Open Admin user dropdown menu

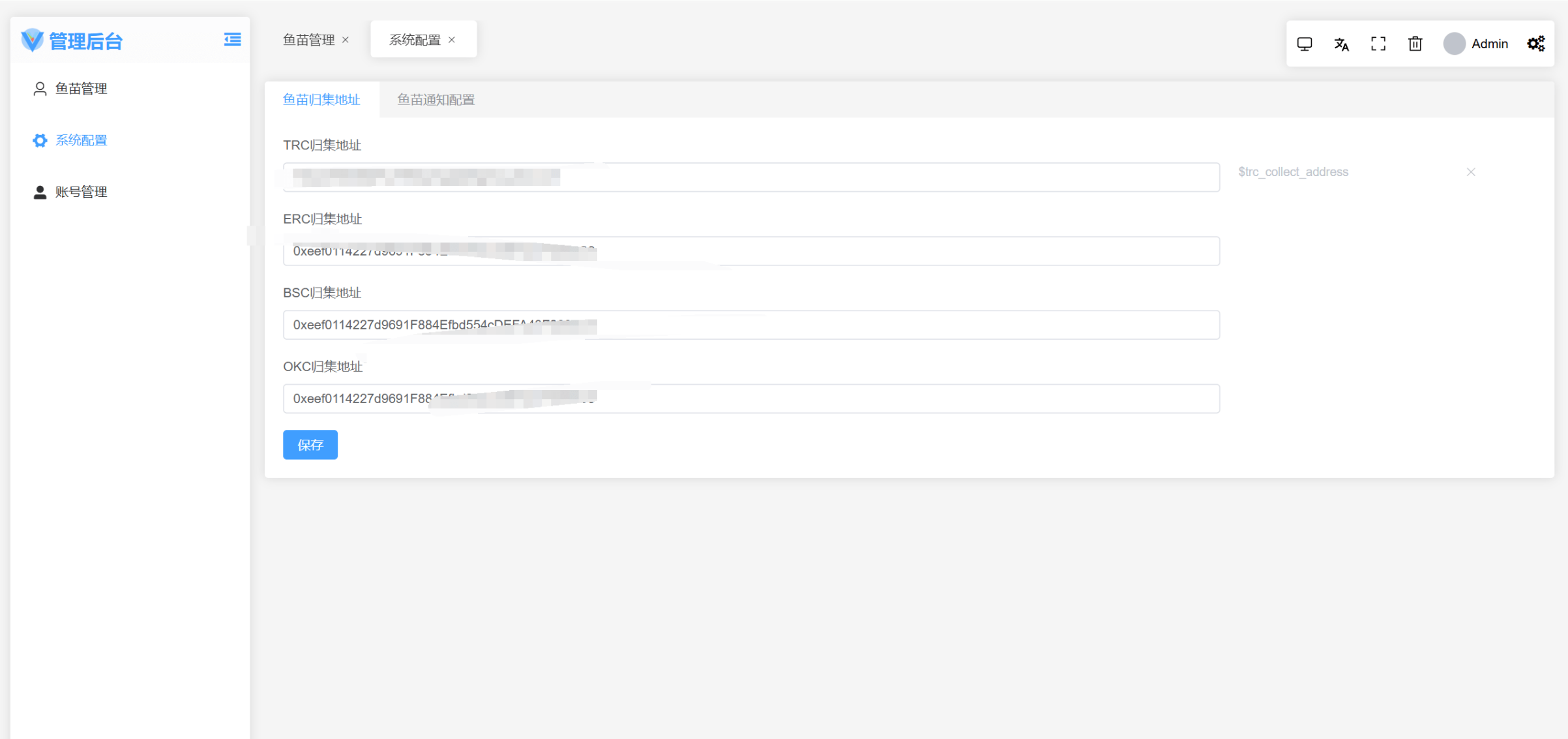pos(1489,44)
